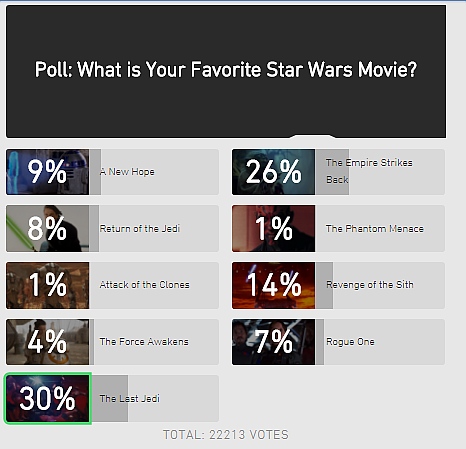Click the highlighted Last Jedi thumbnail

tap(48, 398)
